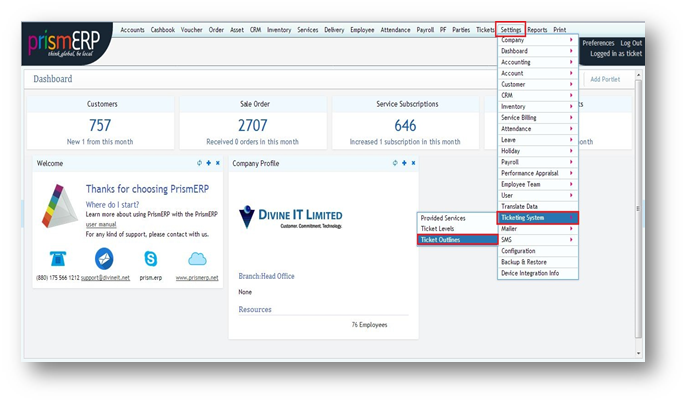687x404 pixels.
Task: Close the Company Profile portlet
Action: coord(413,163)
